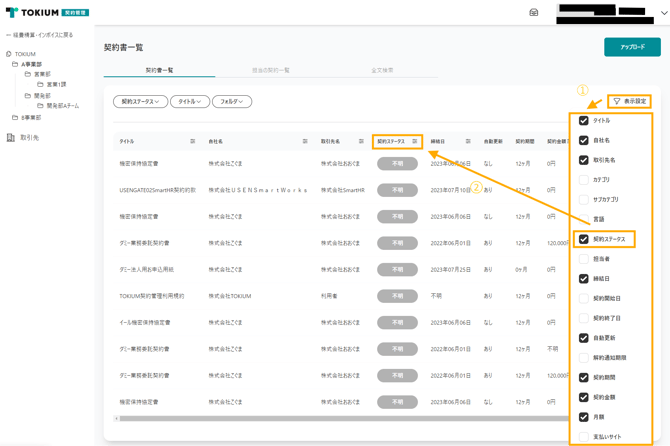
Task: Switch to the 担当の契約一覧 tab
Action: 270,71
